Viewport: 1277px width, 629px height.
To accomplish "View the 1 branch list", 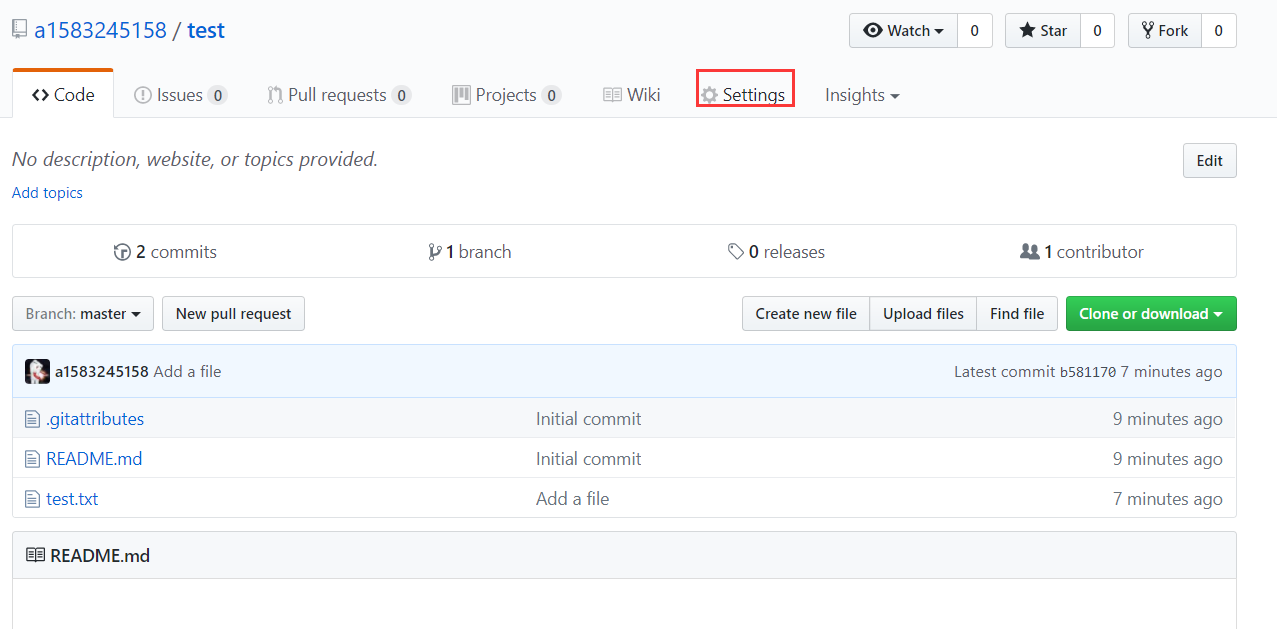I will point(470,252).
